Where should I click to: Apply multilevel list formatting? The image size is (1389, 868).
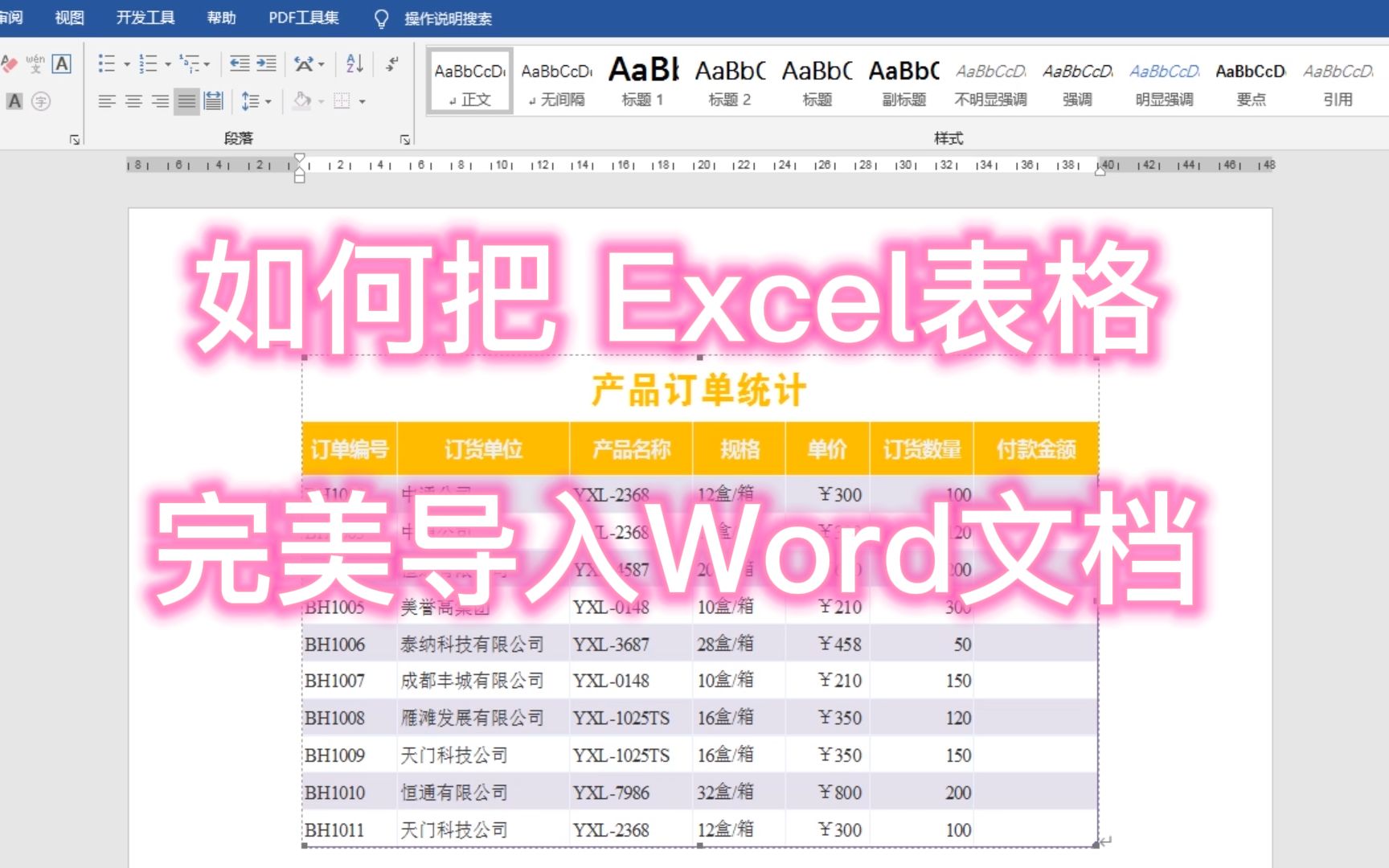[x=189, y=63]
